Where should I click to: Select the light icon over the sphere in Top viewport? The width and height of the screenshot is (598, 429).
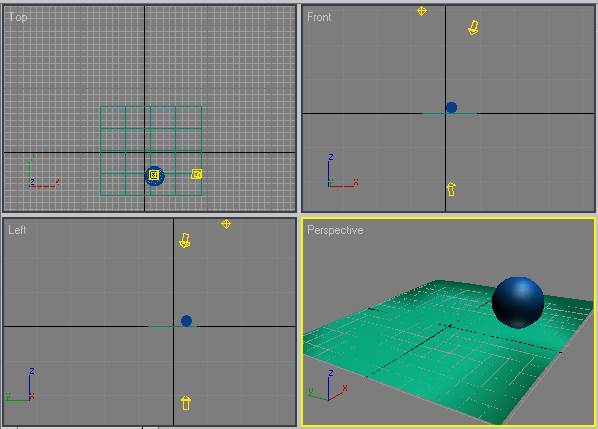[x=154, y=175]
